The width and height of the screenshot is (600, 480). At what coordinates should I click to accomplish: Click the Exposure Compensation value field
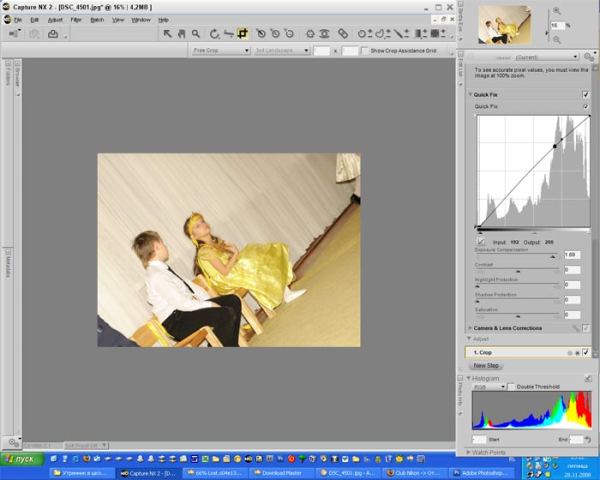point(572,255)
